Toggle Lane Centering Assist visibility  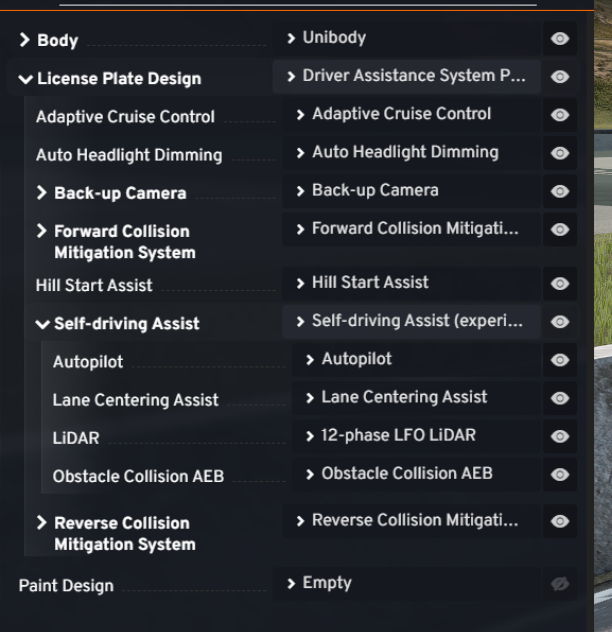(x=560, y=398)
